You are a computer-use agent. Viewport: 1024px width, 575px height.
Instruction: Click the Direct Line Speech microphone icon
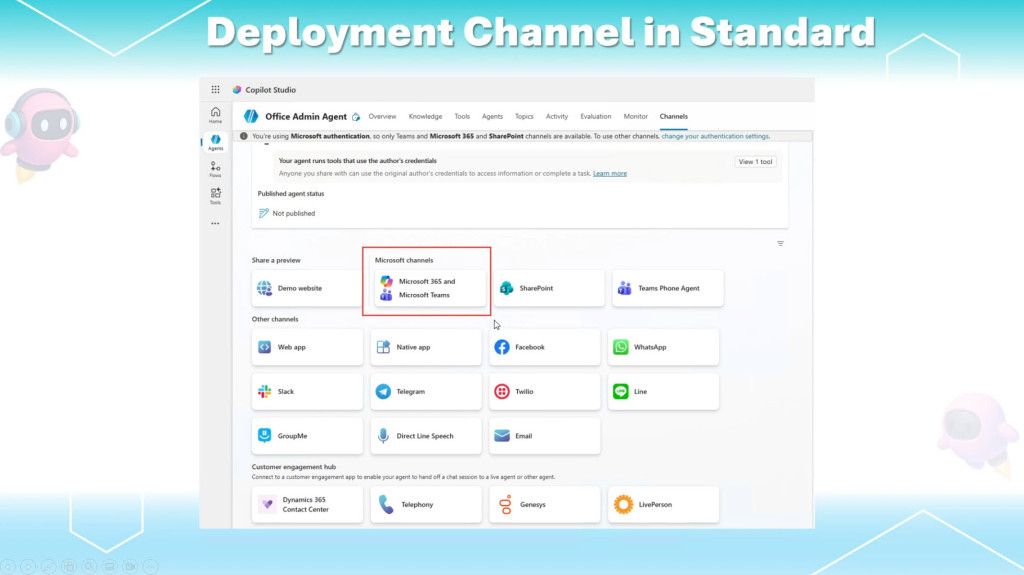[383, 436]
